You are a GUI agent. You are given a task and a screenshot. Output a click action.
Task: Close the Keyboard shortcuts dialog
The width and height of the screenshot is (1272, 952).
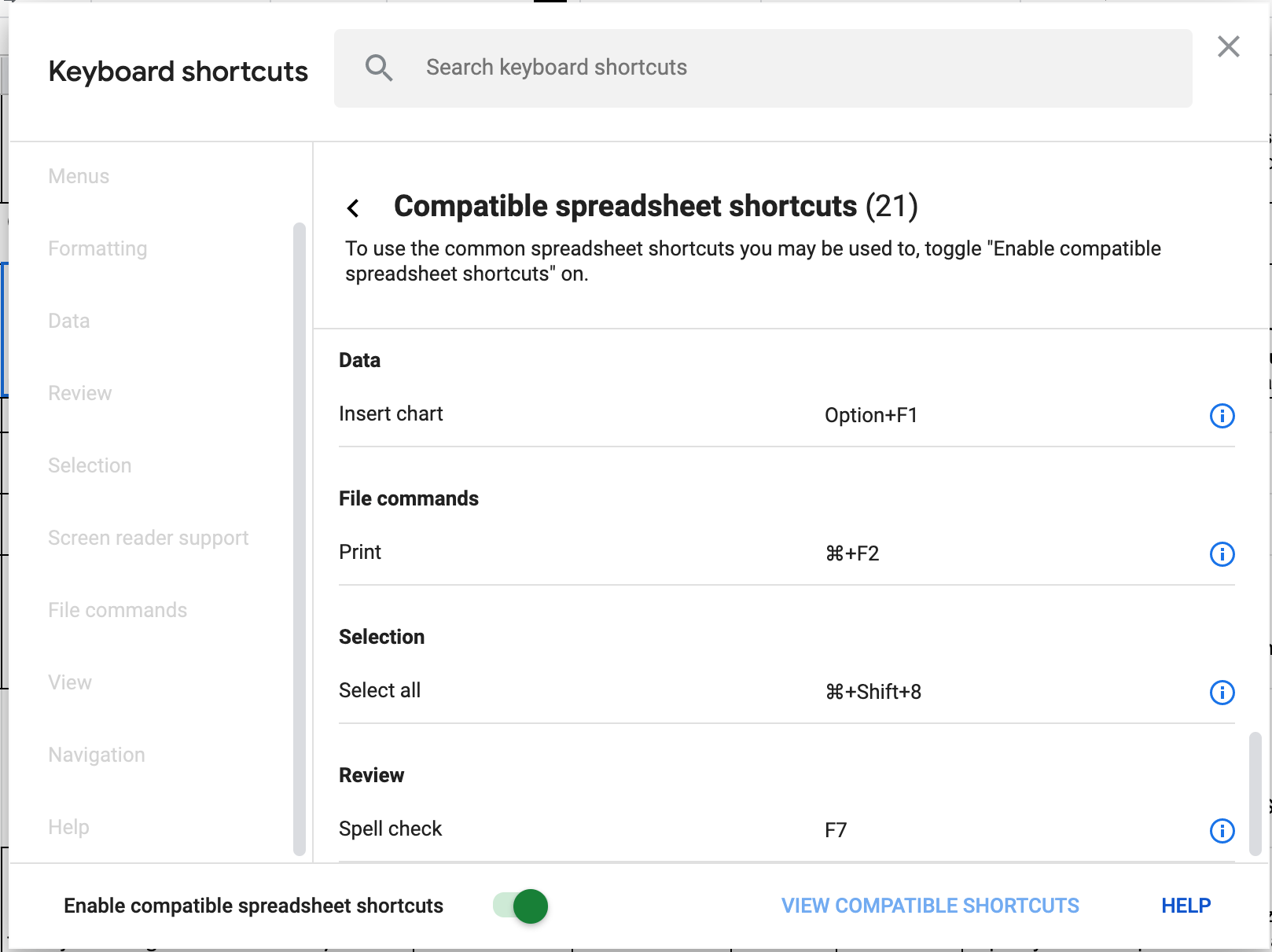pos(1228,47)
